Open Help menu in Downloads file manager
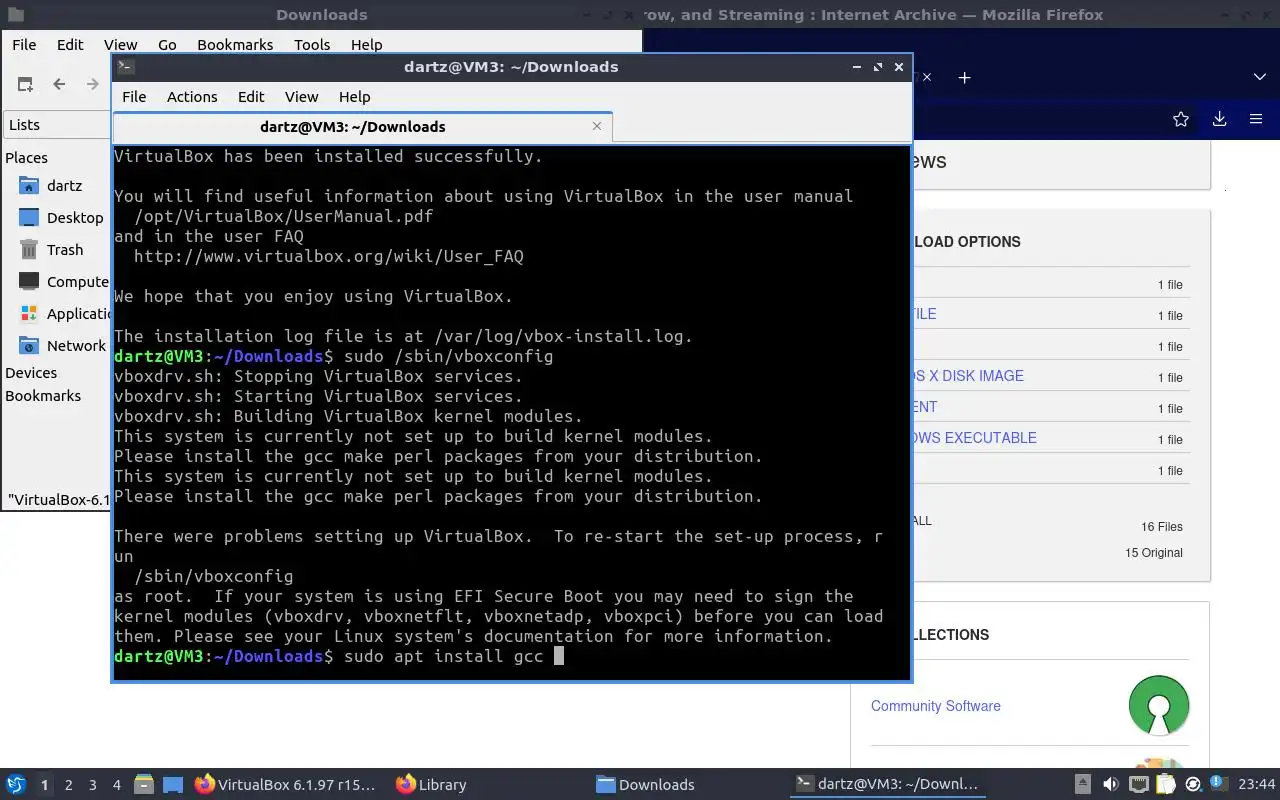The height and width of the screenshot is (800, 1280). pyautogui.click(x=366, y=44)
